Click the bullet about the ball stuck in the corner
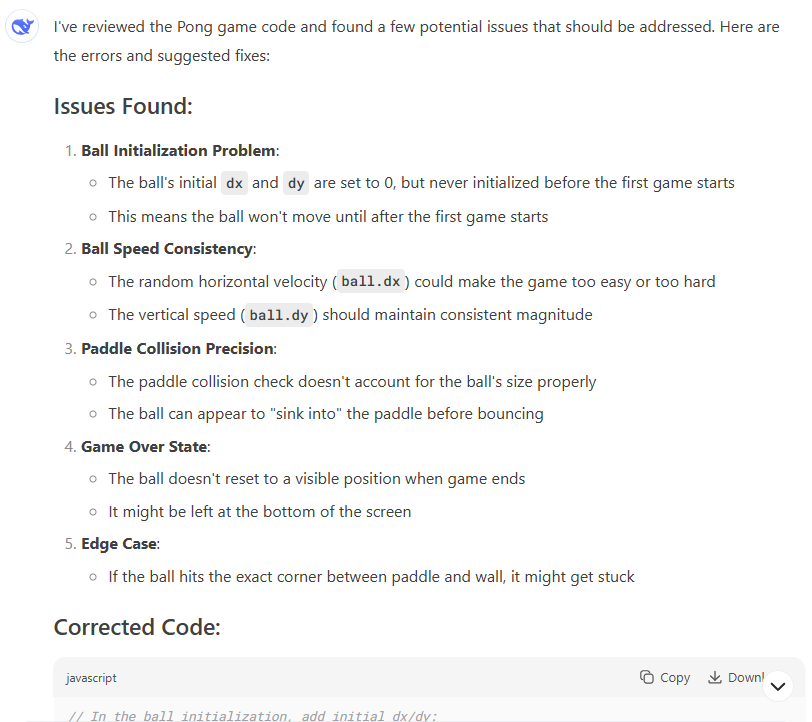The image size is (812, 722). tap(371, 577)
